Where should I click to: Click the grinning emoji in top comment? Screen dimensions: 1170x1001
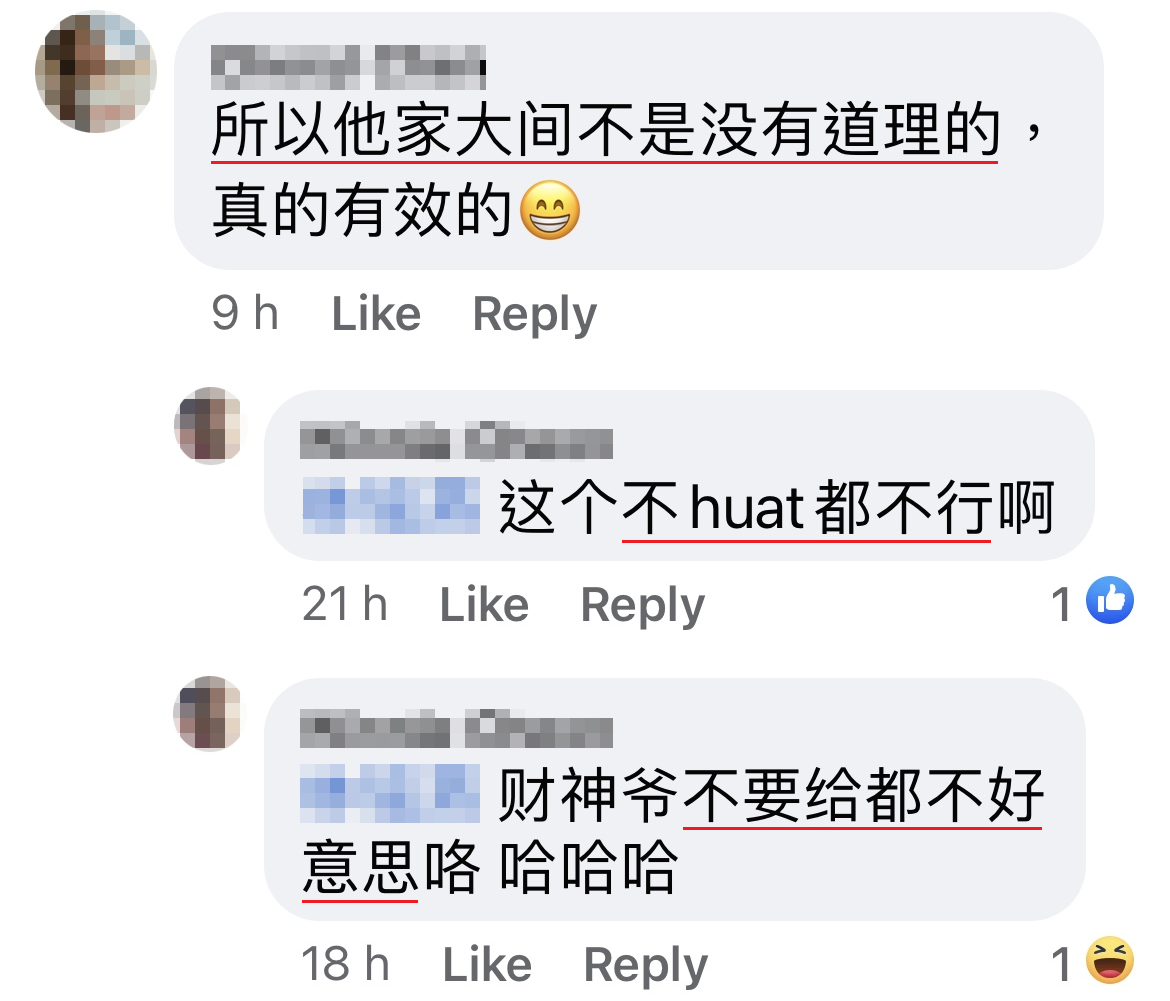[550, 210]
